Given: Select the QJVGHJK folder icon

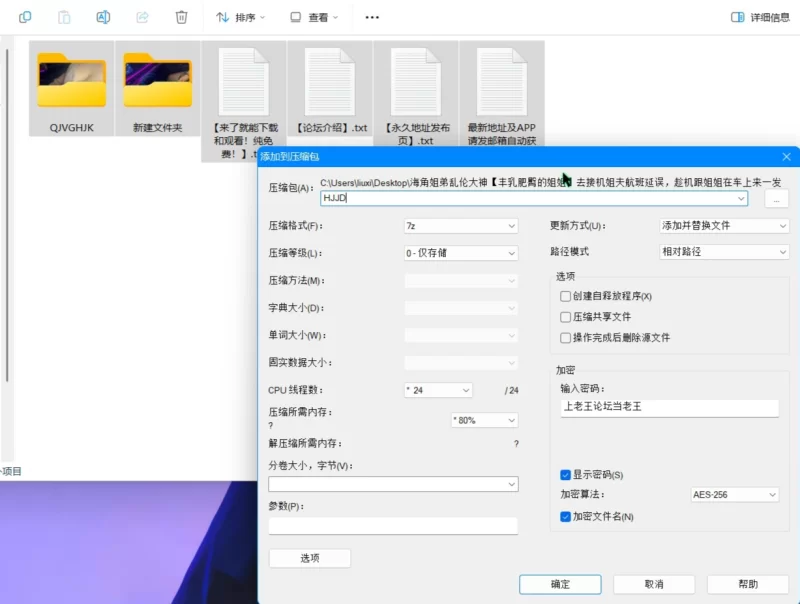Looking at the screenshot, I should coord(72,80).
